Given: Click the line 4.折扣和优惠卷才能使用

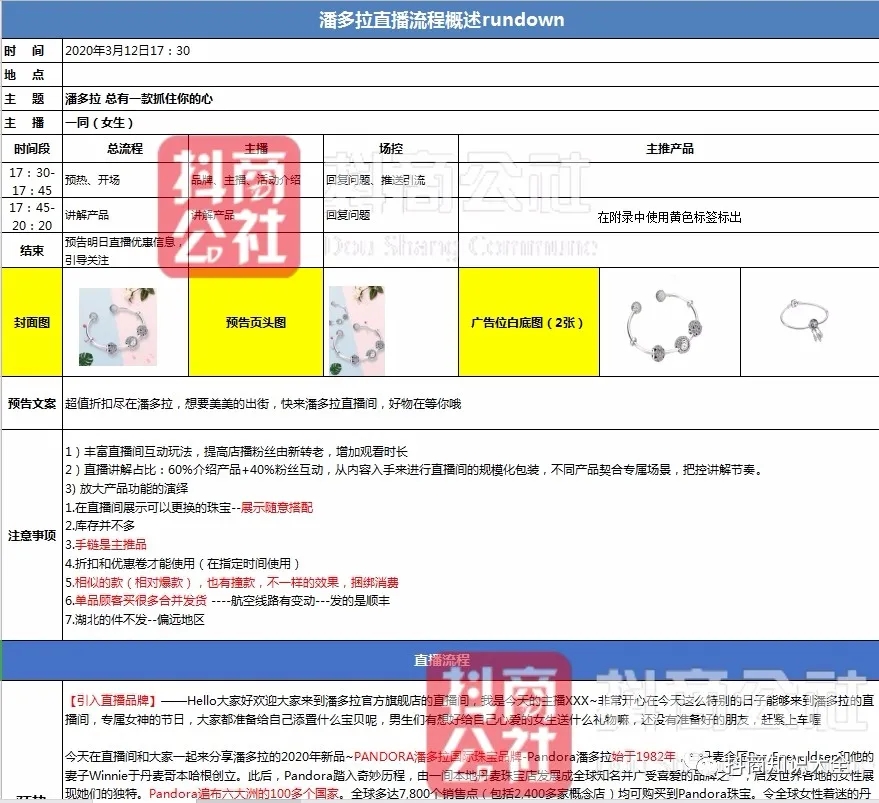Looking at the screenshot, I should click(x=183, y=564).
